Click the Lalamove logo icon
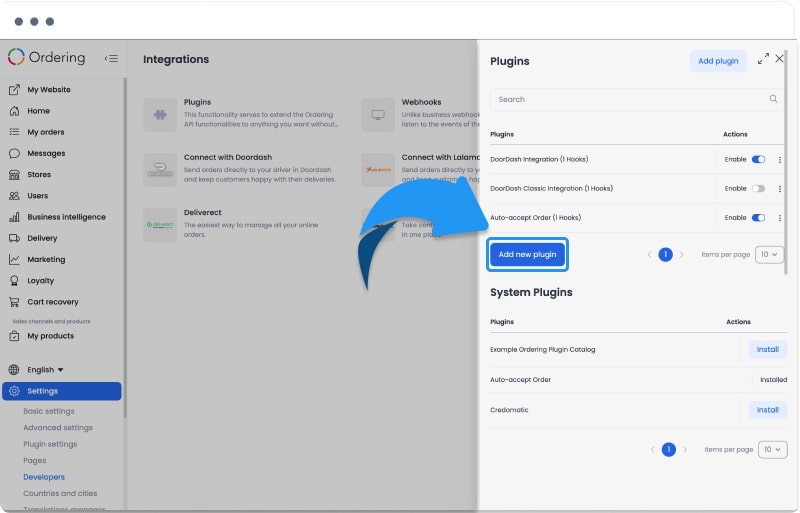Viewport: 800px width, 513px height. 378,169
